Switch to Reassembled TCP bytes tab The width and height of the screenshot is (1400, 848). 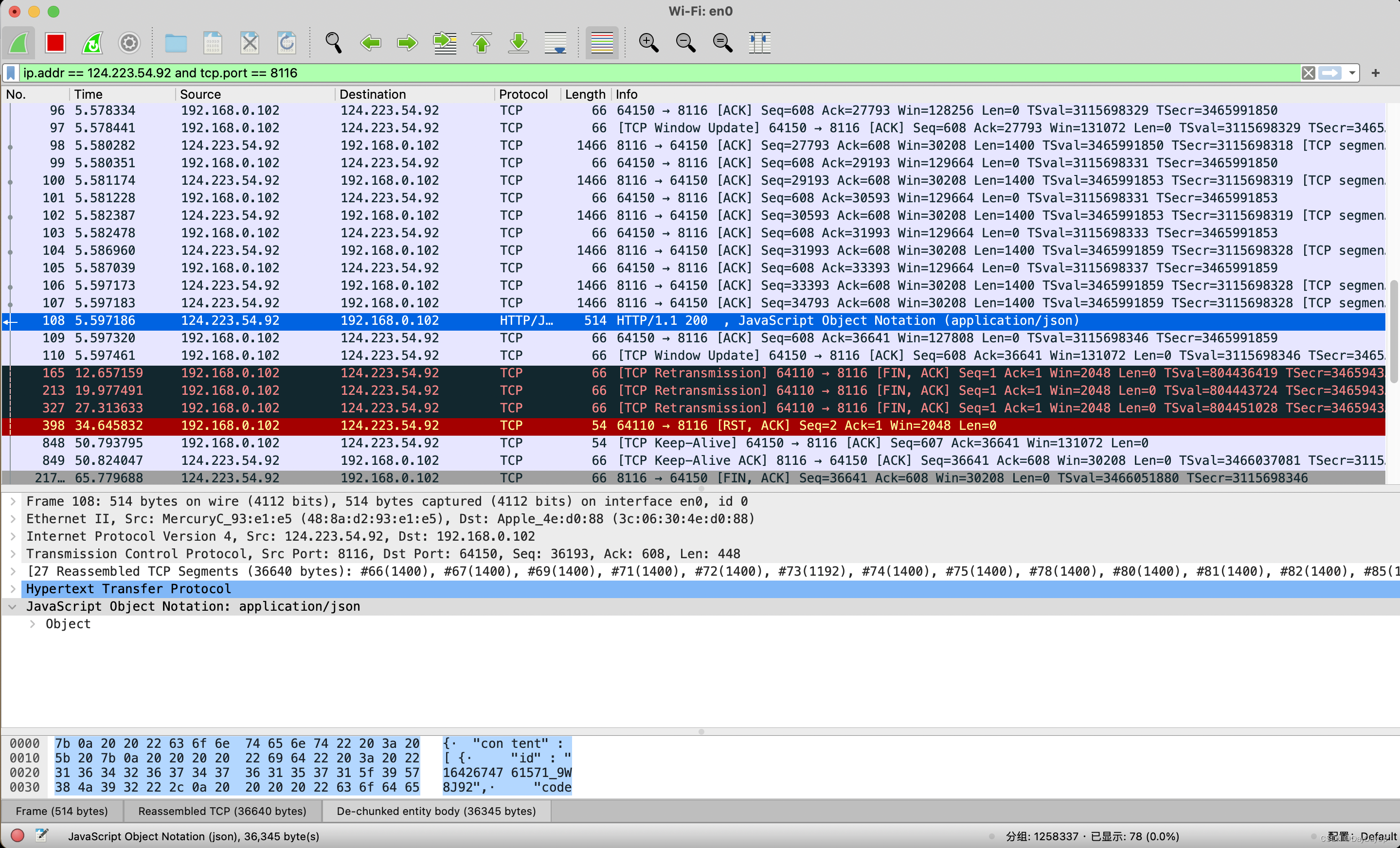click(222, 811)
